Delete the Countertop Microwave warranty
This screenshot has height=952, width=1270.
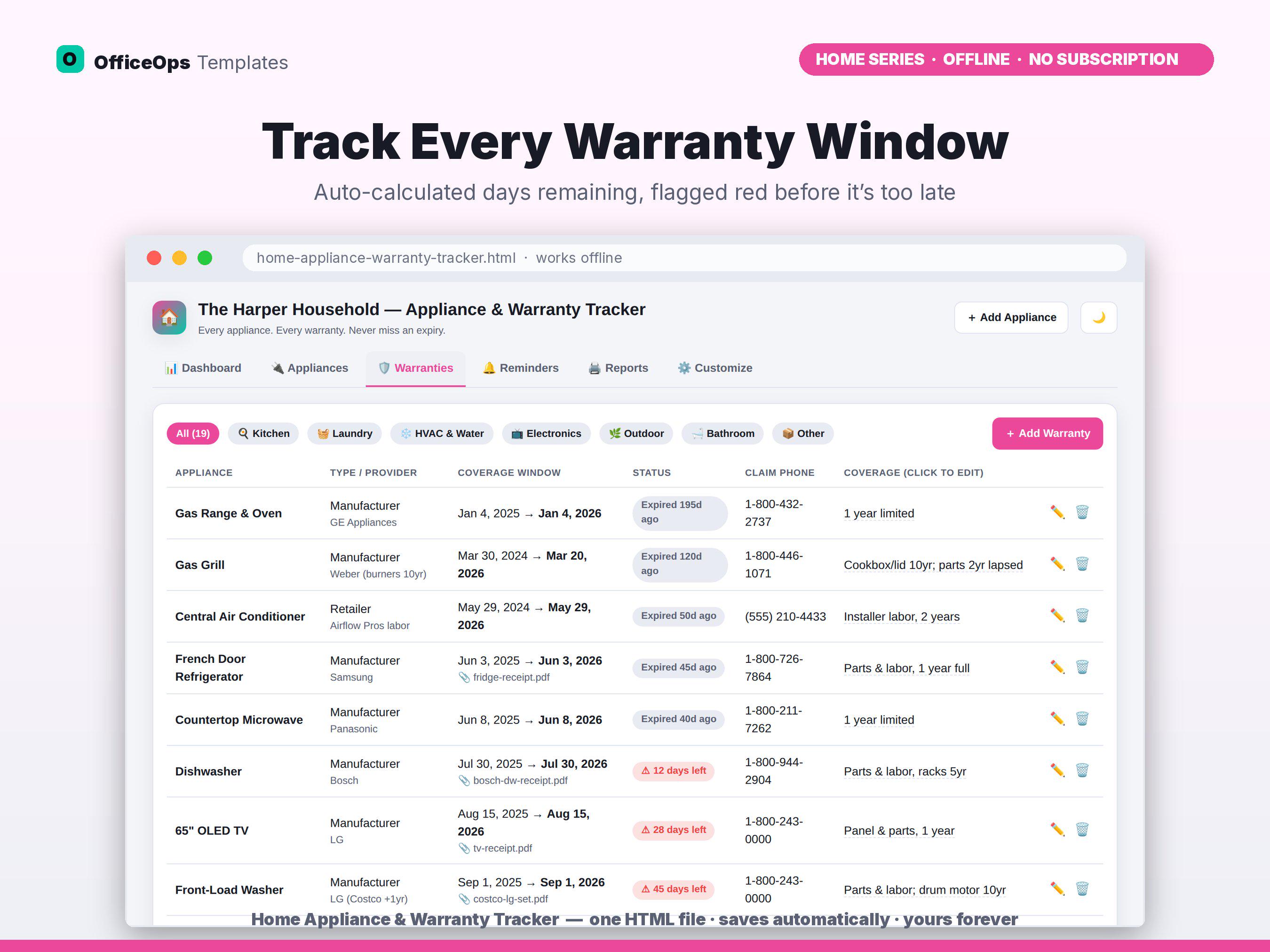(1082, 718)
